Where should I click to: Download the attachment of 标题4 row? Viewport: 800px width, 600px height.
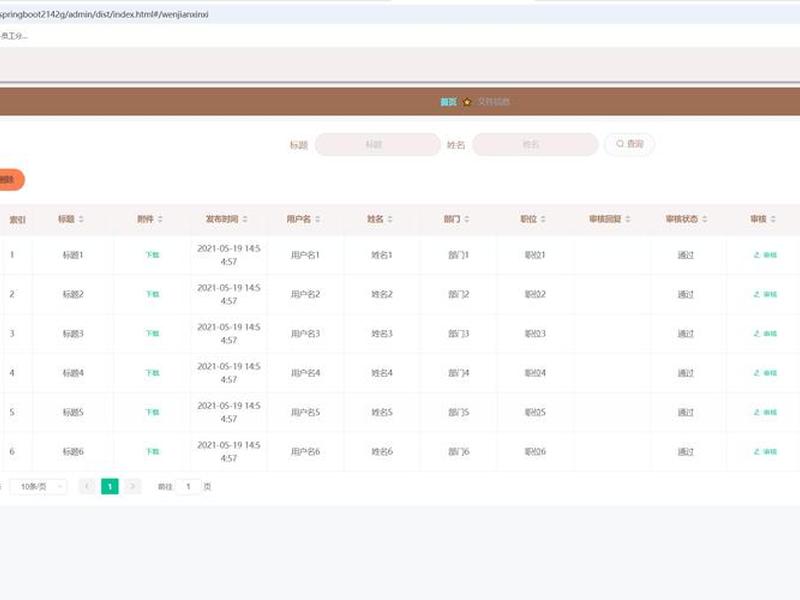tap(153, 373)
